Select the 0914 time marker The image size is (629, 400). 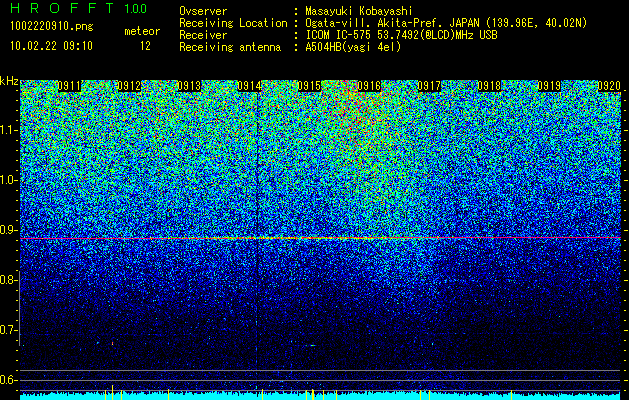pos(249,86)
